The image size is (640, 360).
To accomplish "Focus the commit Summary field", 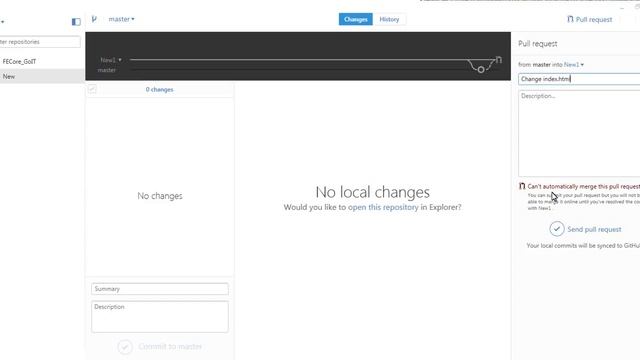I will pos(160,289).
